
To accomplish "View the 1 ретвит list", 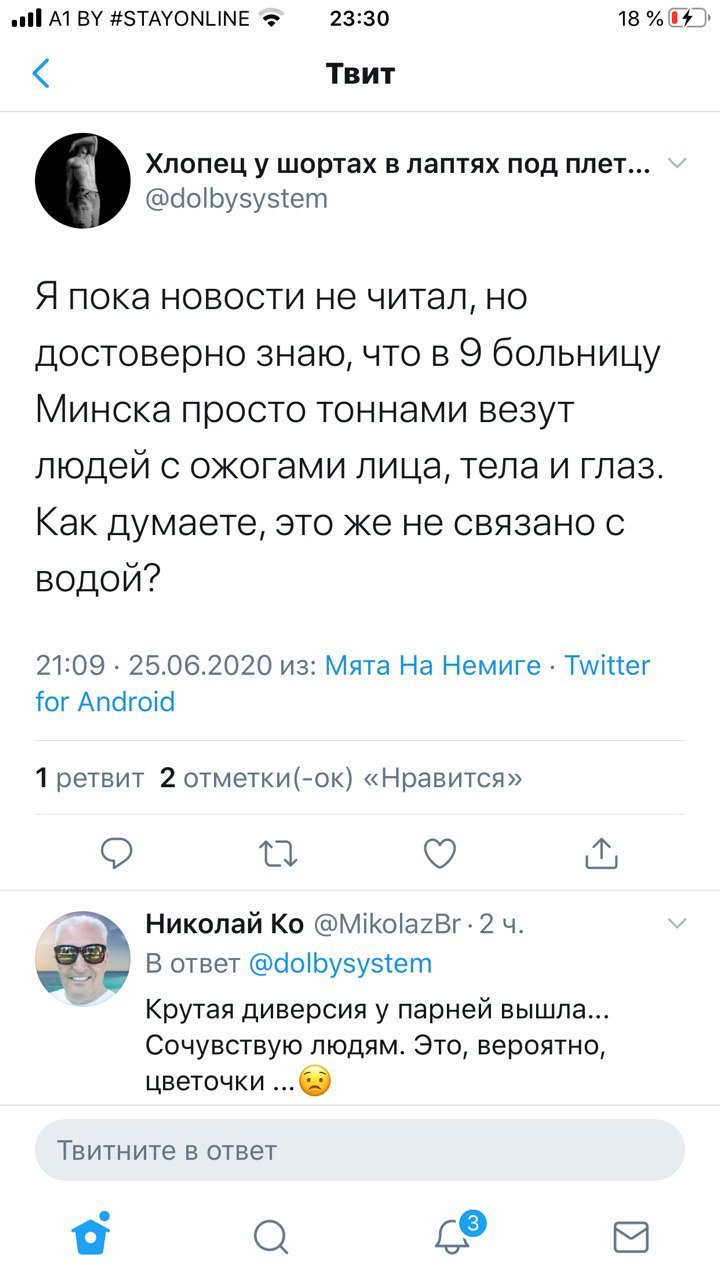I will coord(89,778).
